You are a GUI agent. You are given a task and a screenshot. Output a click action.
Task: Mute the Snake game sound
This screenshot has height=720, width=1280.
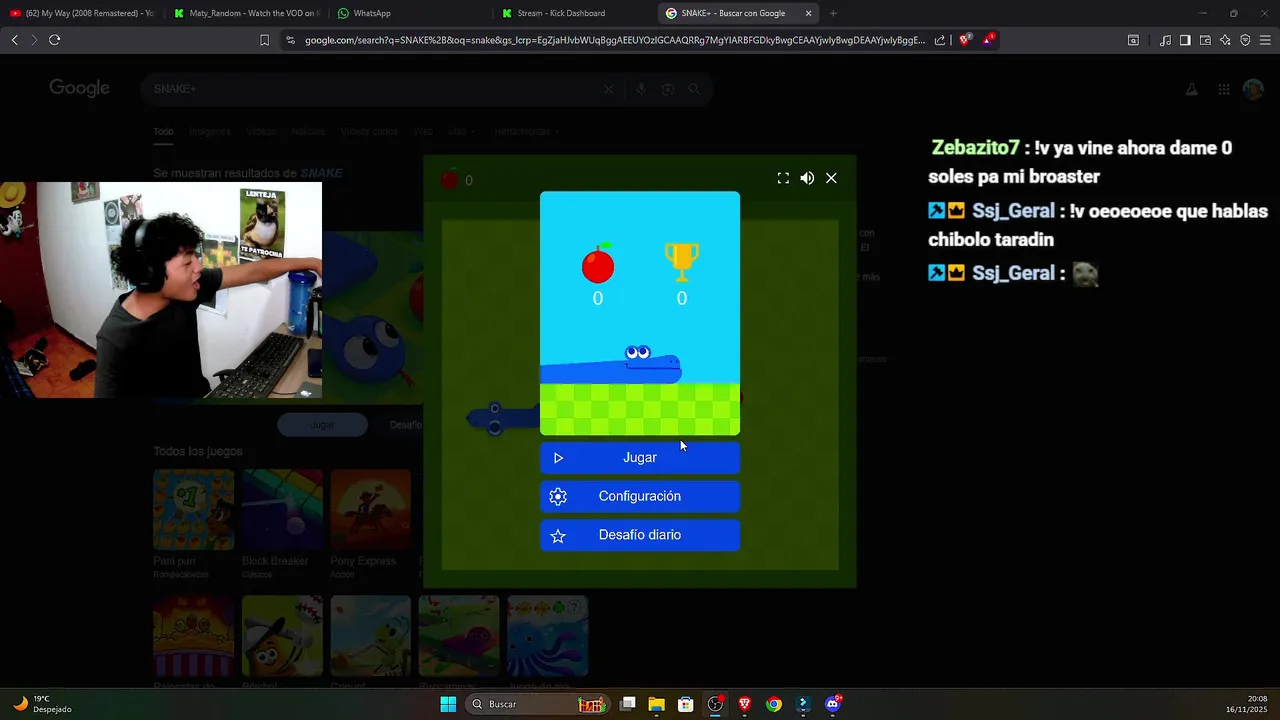(x=807, y=178)
